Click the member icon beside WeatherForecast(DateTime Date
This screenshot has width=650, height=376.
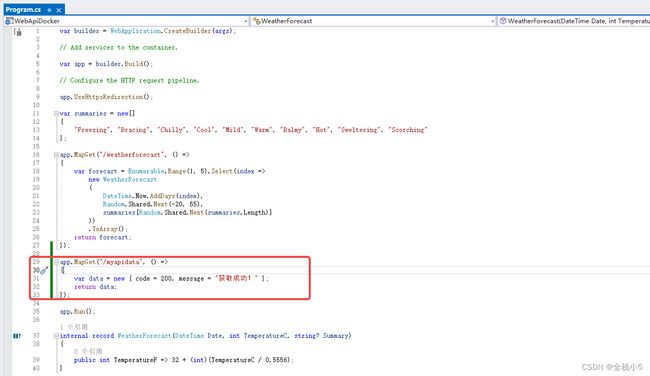[x=503, y=21]
